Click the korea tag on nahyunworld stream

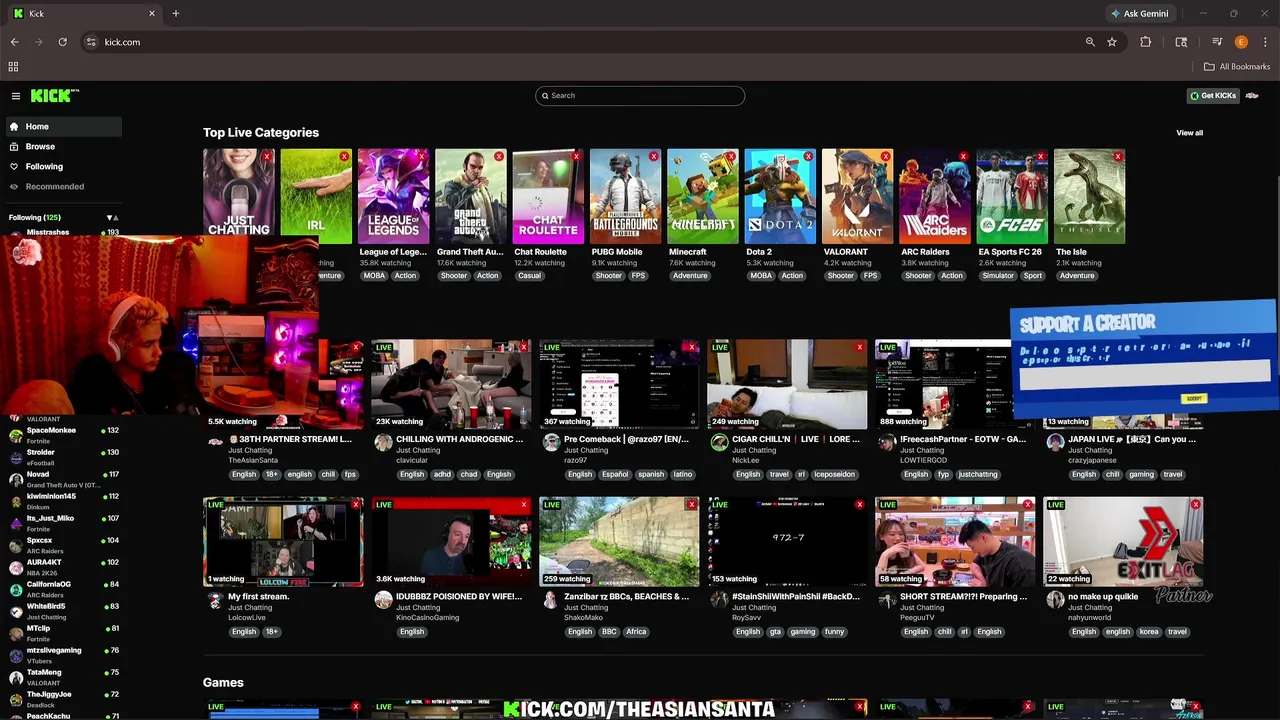(1149, 632)
